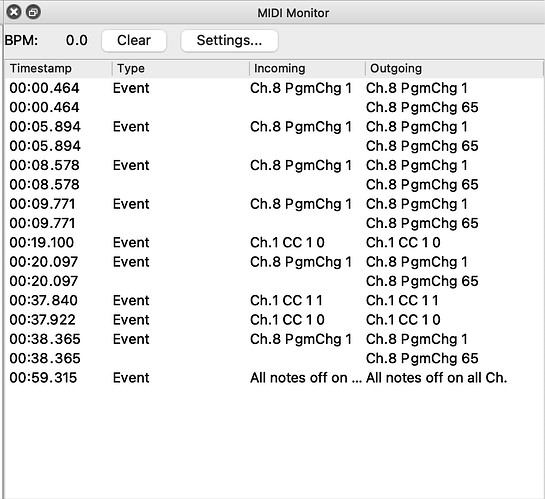This screenshot has height=499, width=545.
Task: Click the truncated incoming All notes off on ...
Action: (306, 378)
